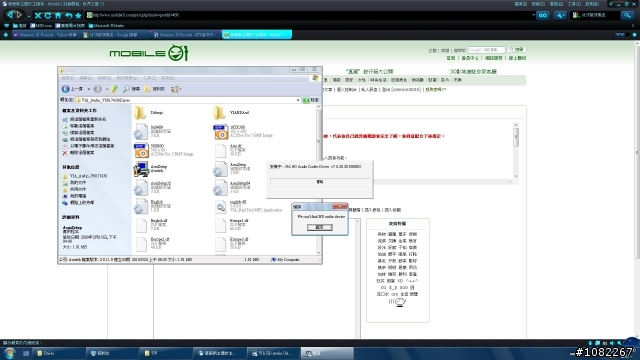Toggle Explorer Folders pane toolbar button
Image resolution: width=640 pixels, height=360 pixels.
(x=155, y=89)
